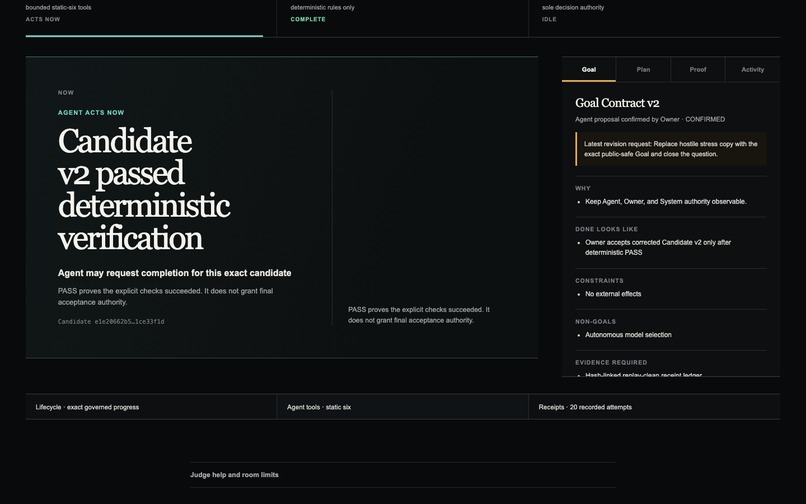The height and width of the screenshot is (504, 806).
Task: Expand Agent tools static six section
Action: click(x=402, y=407)
